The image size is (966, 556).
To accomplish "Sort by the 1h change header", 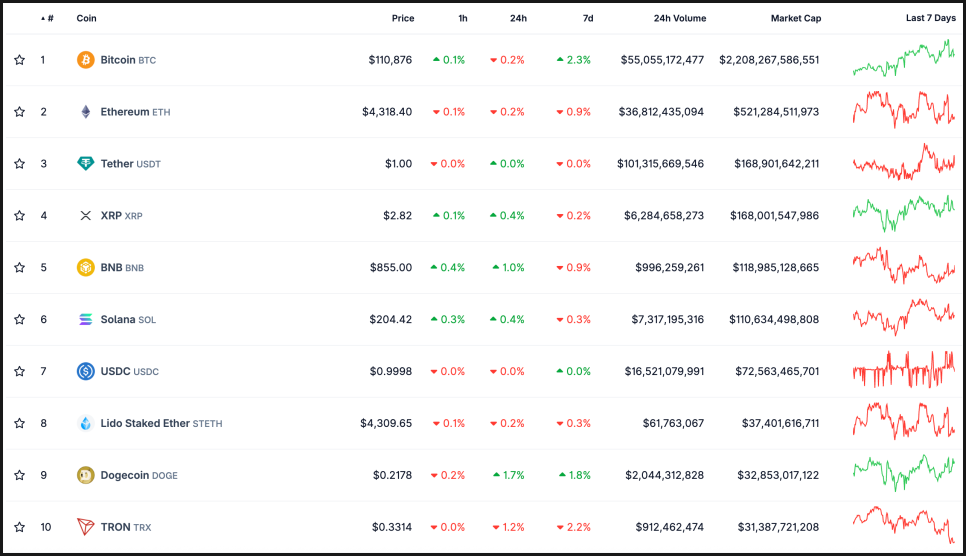I will pyautogui.click(x=463, y=18).
